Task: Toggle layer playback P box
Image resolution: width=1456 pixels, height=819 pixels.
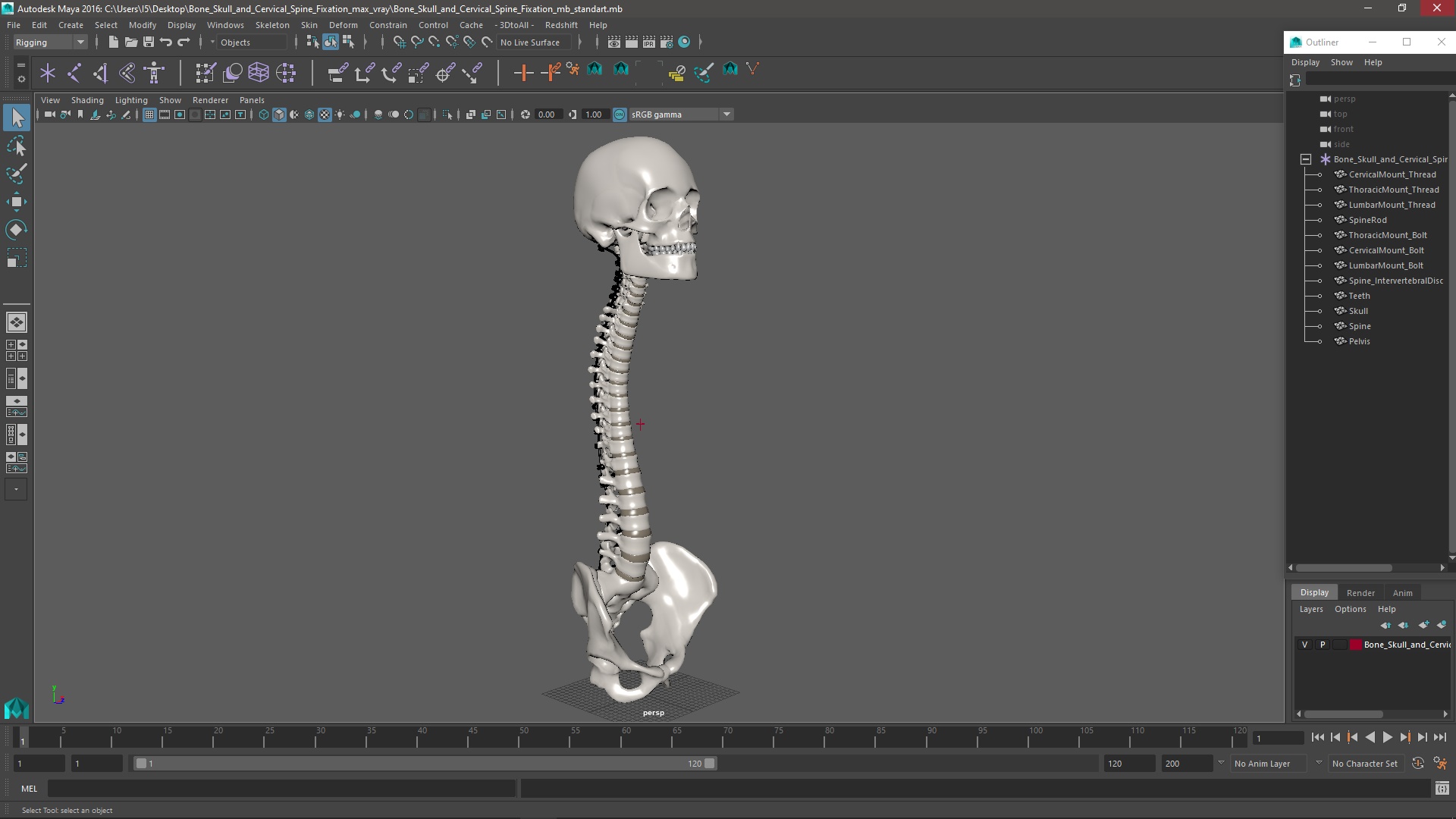Action: point(1323,645)
